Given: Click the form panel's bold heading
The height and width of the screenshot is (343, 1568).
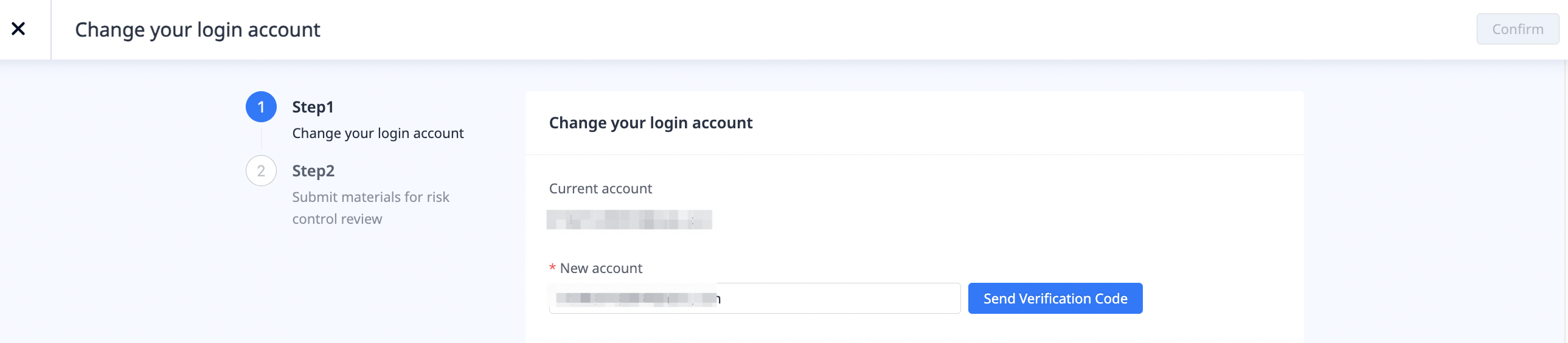Looking at the screenshot, I should 650,123.
